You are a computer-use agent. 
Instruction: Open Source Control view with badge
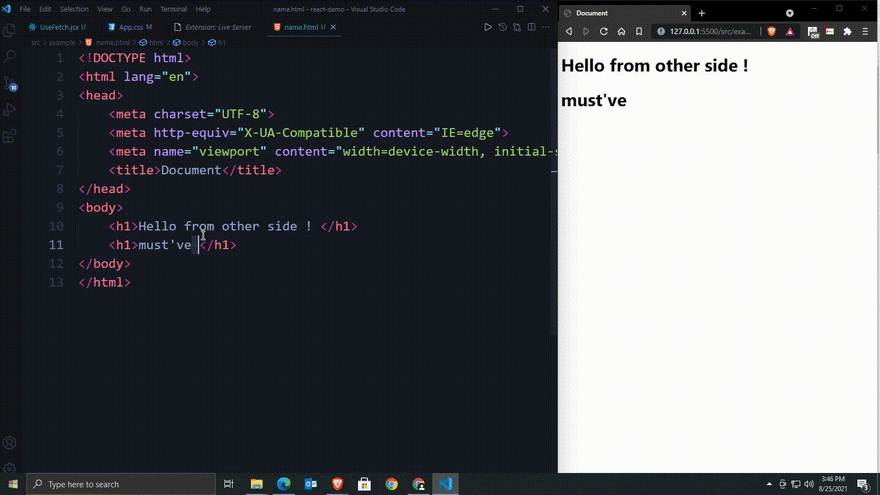coord(10,84)
